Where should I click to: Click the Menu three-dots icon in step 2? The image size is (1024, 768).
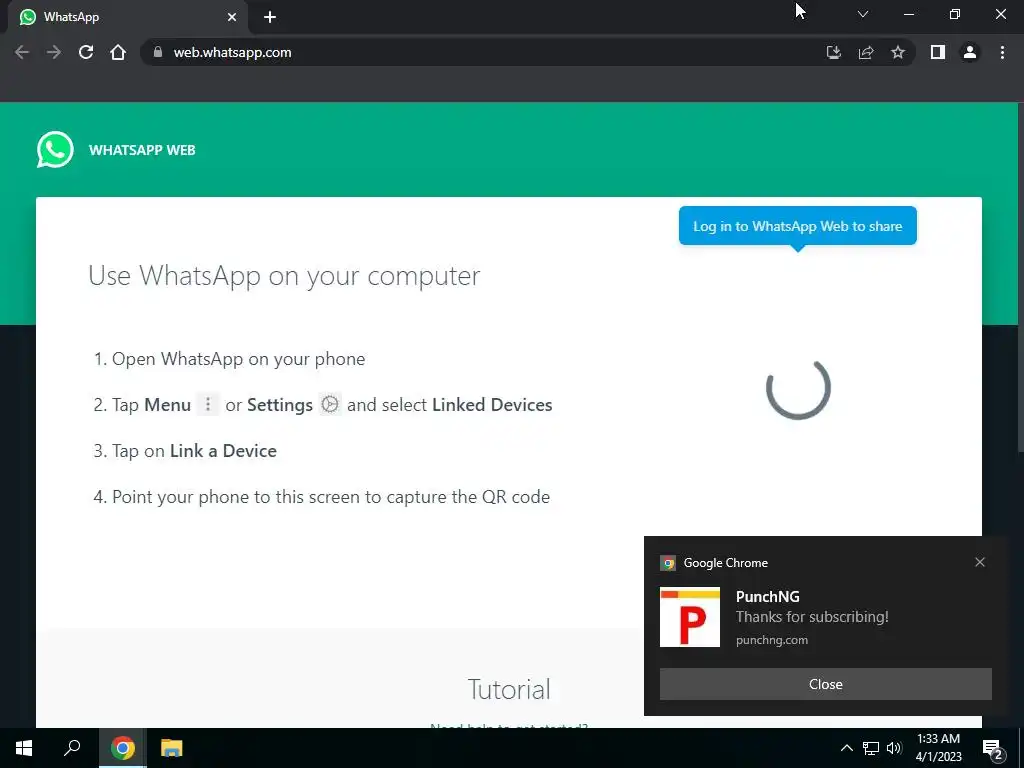[208, 404]
